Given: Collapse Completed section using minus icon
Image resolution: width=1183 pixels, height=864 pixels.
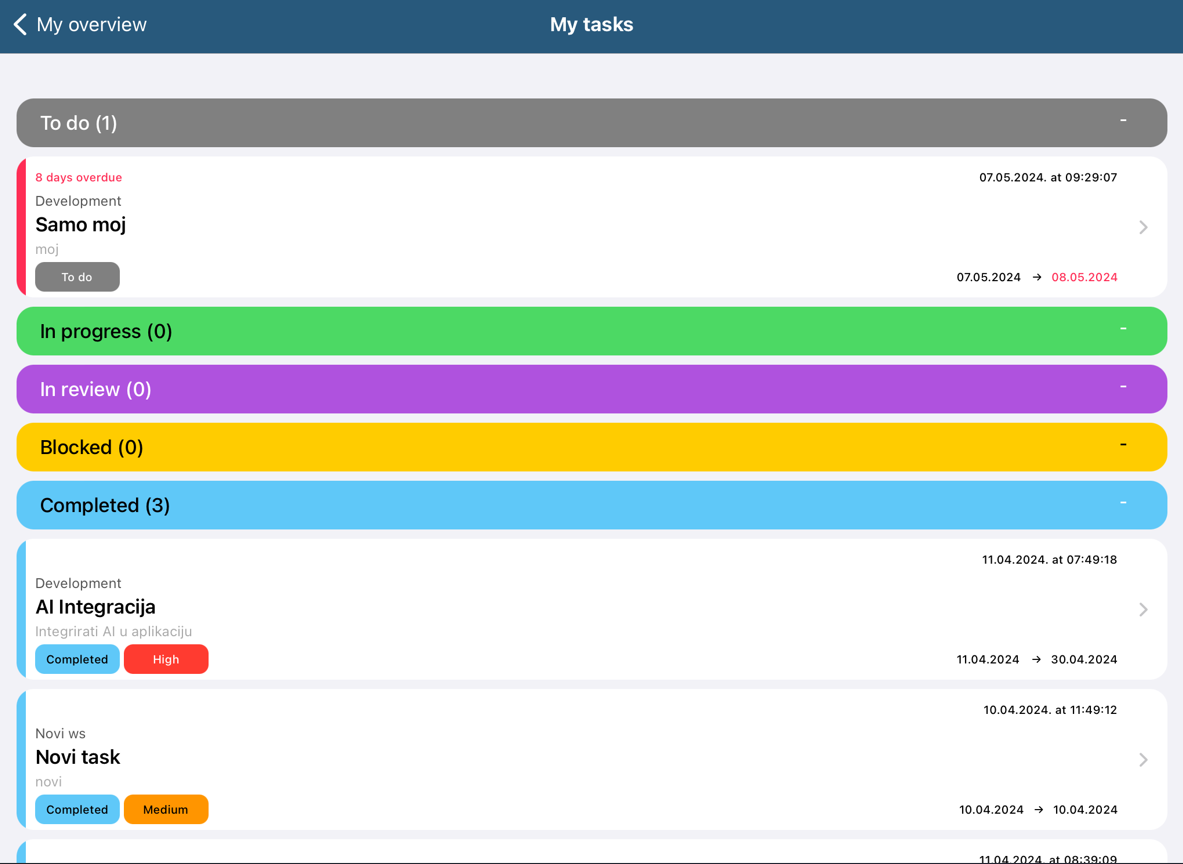Looking at the screenshot, I should click(x=1123, y=503).
